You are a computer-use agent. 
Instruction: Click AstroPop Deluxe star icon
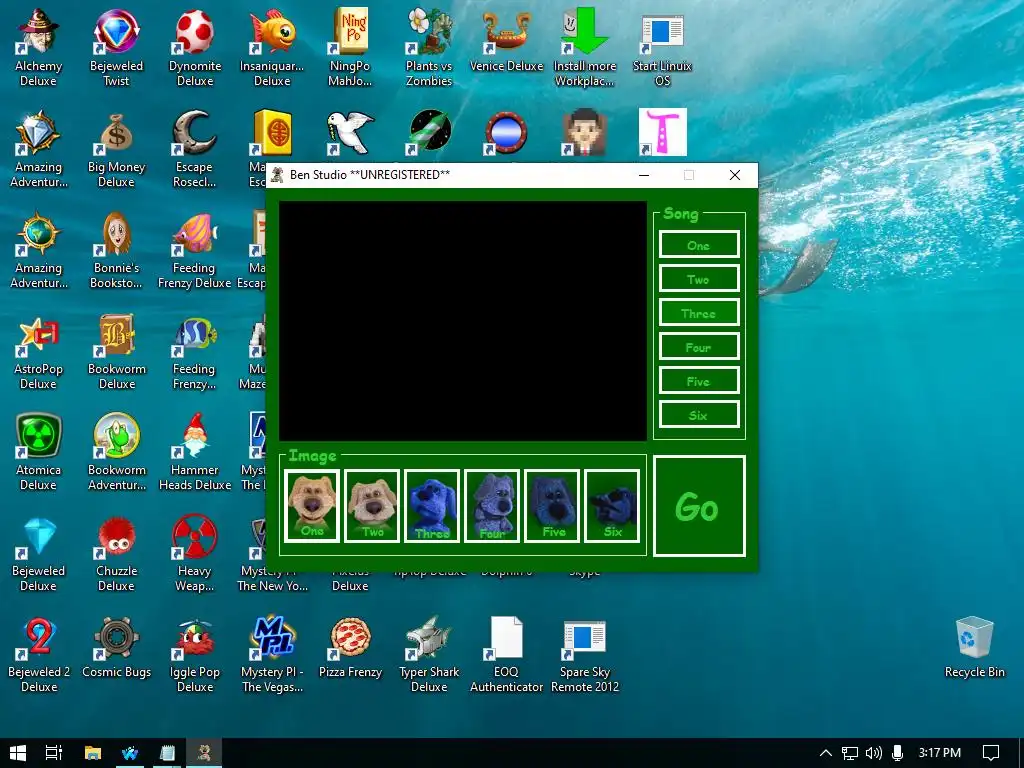tap(39, 351)
